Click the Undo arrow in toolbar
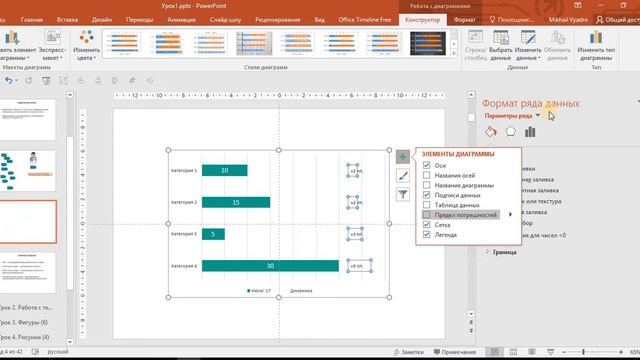 pyautogui.click(x=8, y=80)
